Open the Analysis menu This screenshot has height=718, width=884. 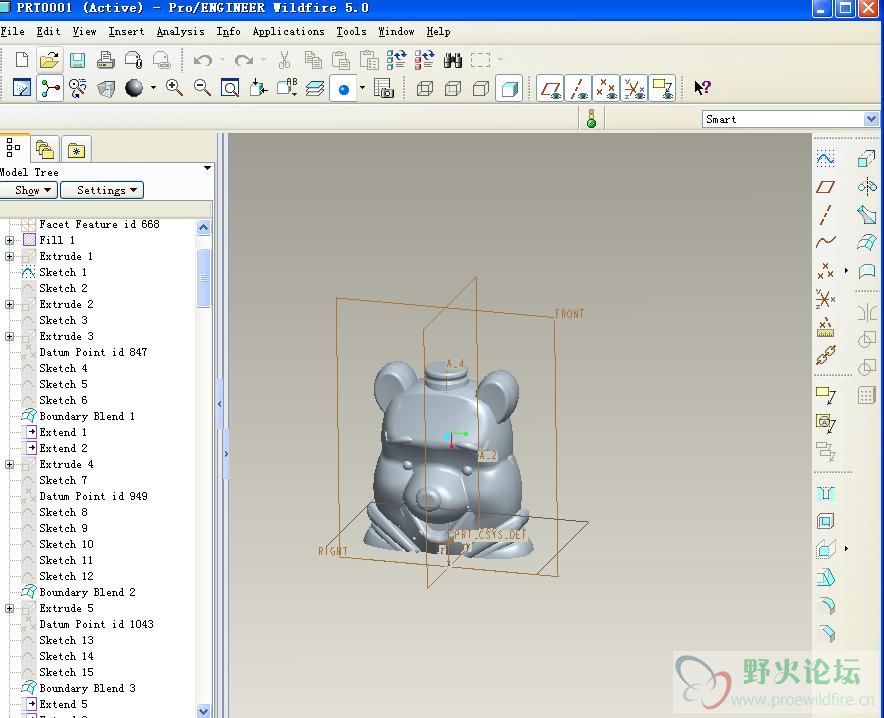click(180, 32)
